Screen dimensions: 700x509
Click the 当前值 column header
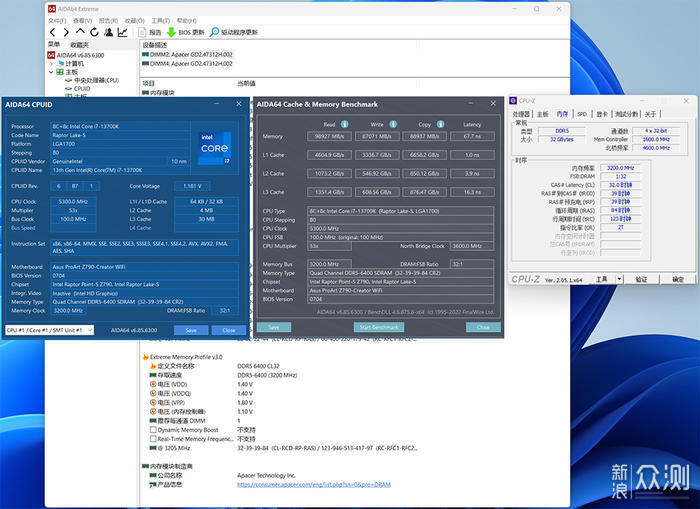coord(246,83)
